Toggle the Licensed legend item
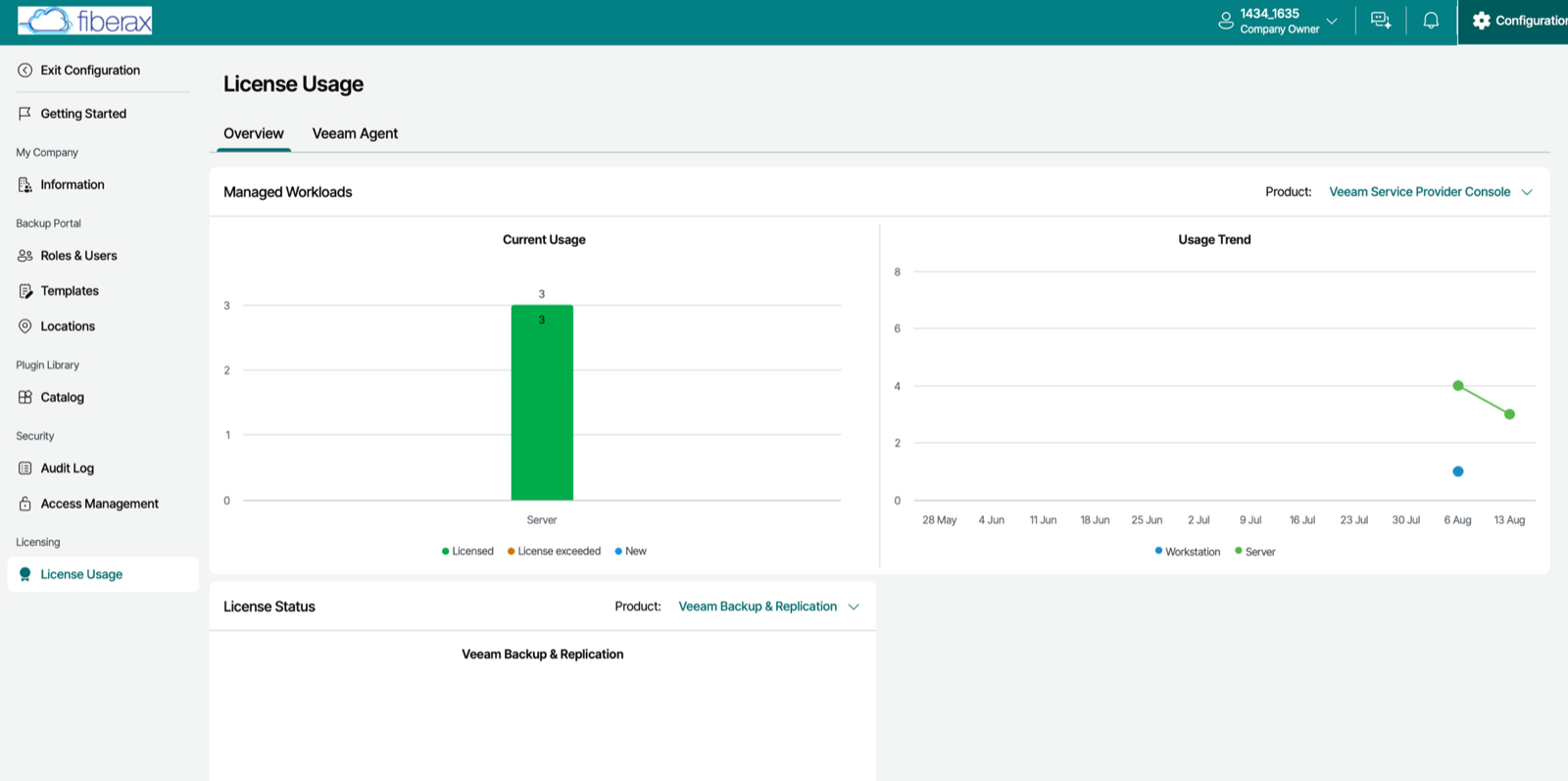Viewport: 1568px width, 781px height. (467, 552)
